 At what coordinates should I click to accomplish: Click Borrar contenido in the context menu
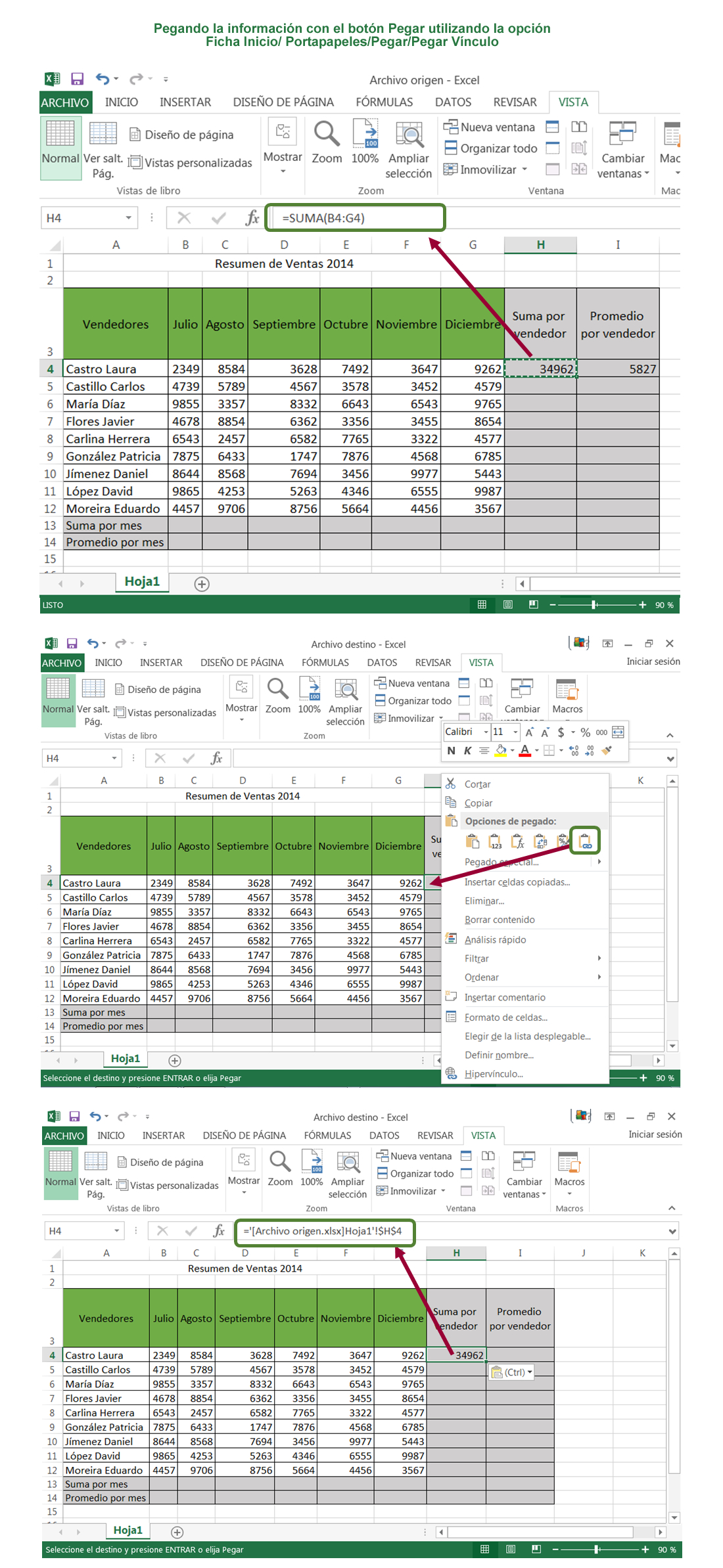tap(500, 920)
